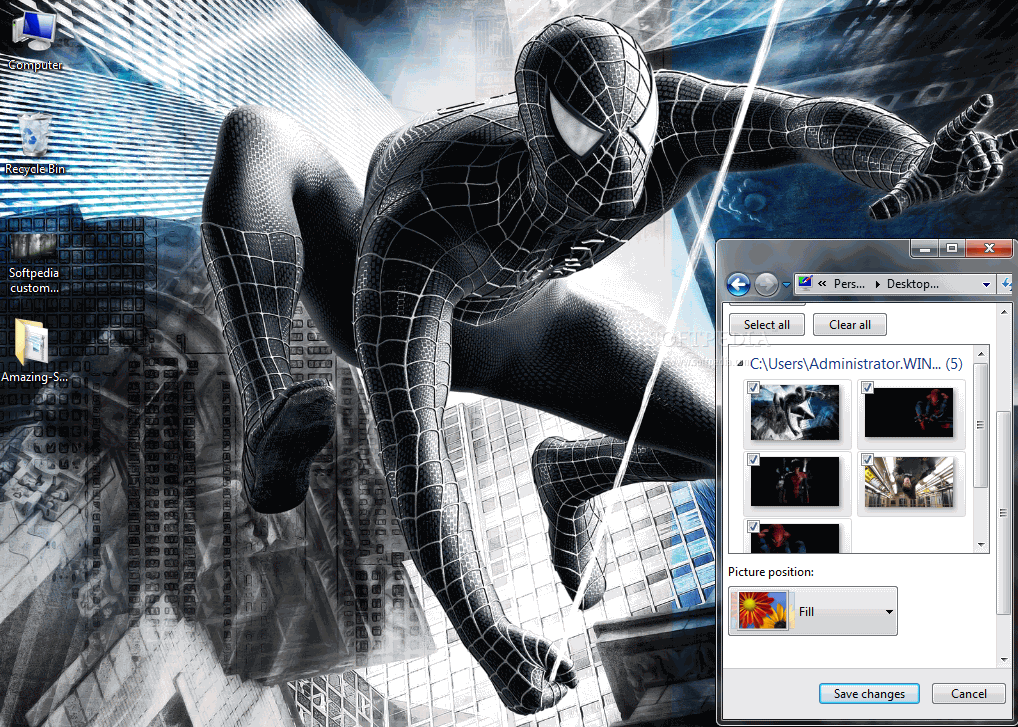1018x727 pixels.
Task: Click the outer window scrollbar down arrow
Action: tap(1004, 659)
